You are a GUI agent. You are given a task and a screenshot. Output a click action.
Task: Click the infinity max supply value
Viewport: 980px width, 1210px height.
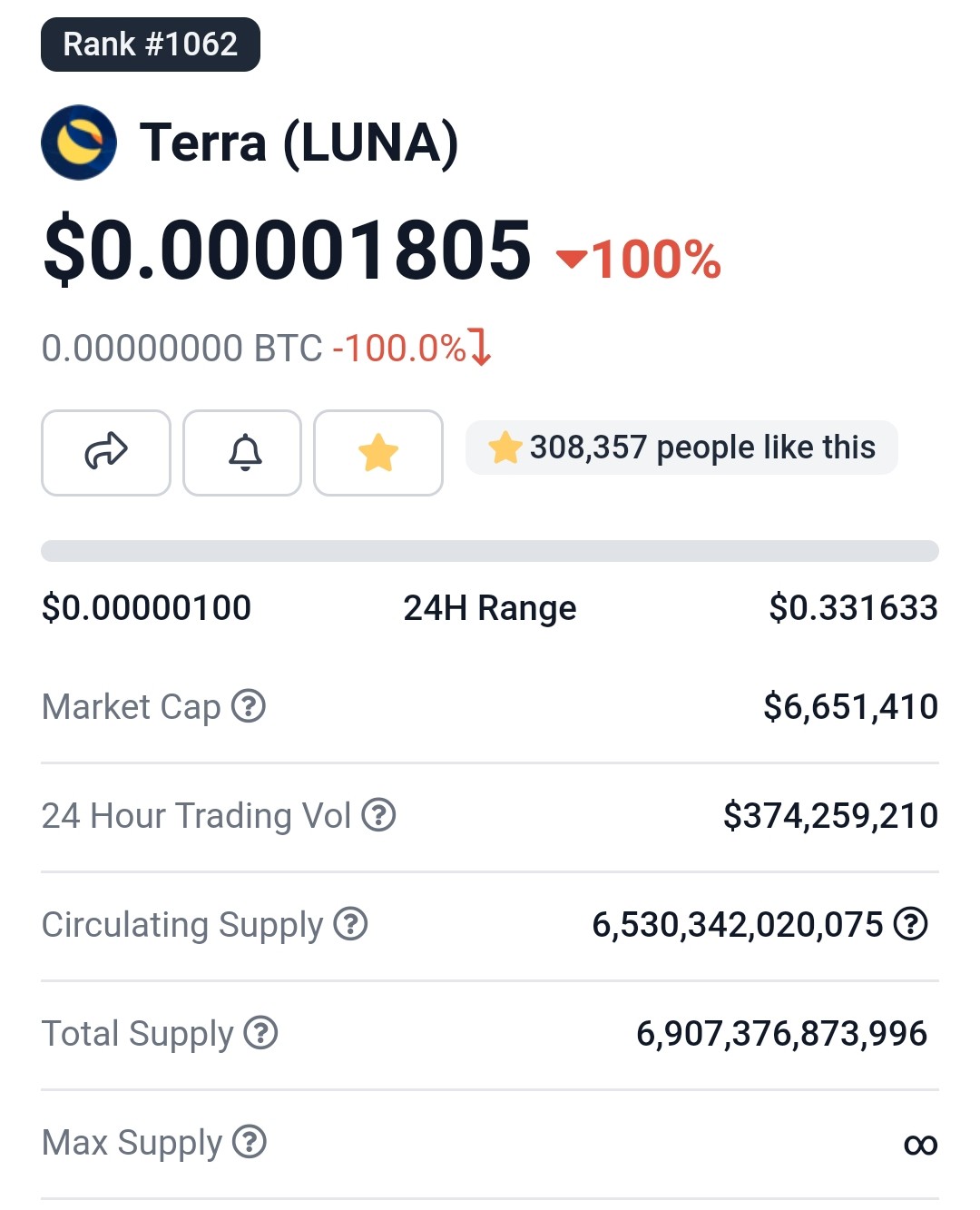921,1145
